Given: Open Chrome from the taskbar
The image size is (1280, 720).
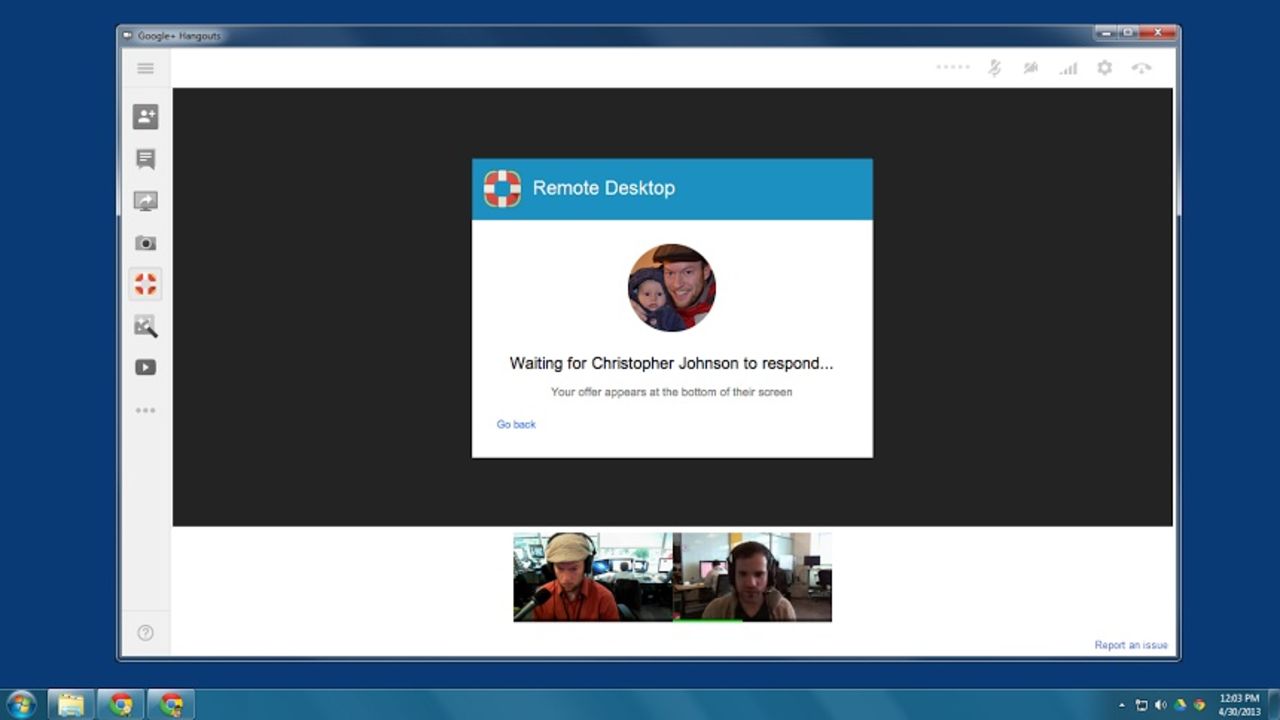Looking at the screenshot, I should click(x=121, y=704).
